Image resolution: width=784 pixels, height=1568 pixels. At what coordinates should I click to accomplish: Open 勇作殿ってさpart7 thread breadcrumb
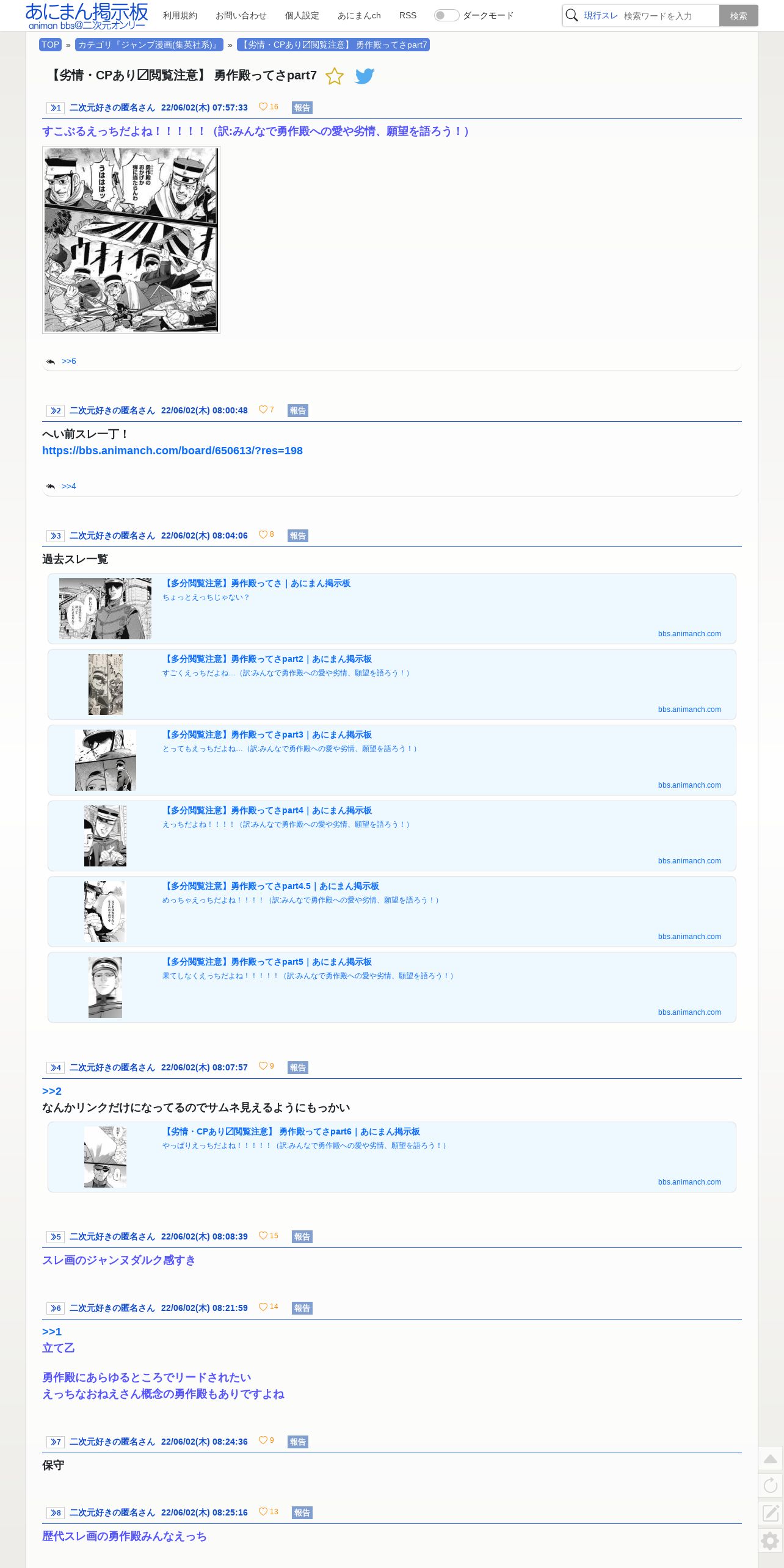point(333,45)
